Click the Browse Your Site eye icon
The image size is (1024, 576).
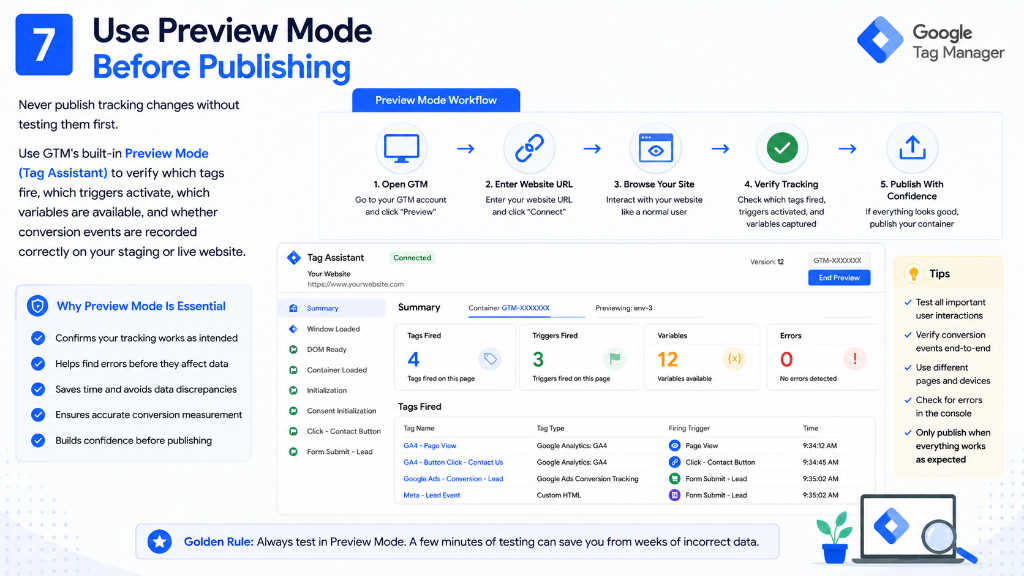pyautogui.click(x=656, y=148)
